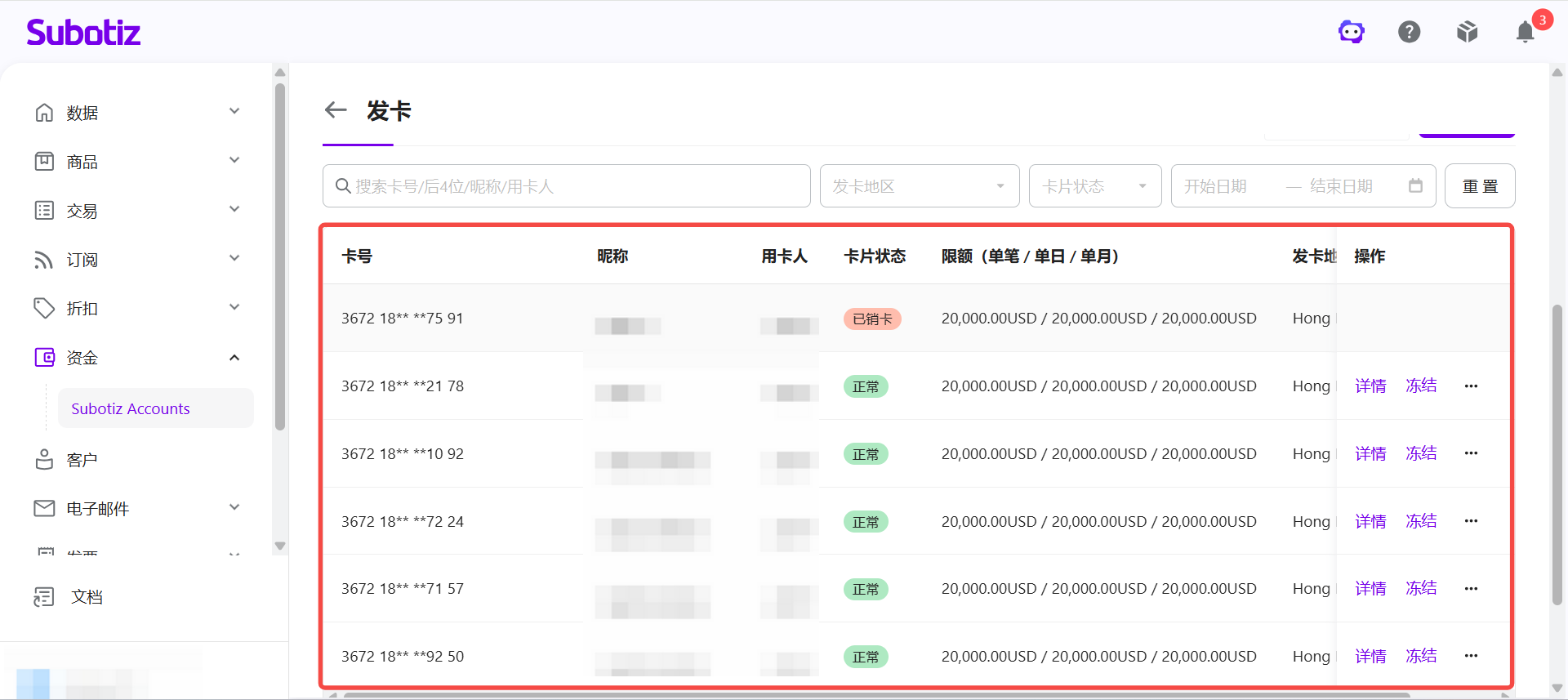Click the 文档 document icon in sidebar

[44, 596]
